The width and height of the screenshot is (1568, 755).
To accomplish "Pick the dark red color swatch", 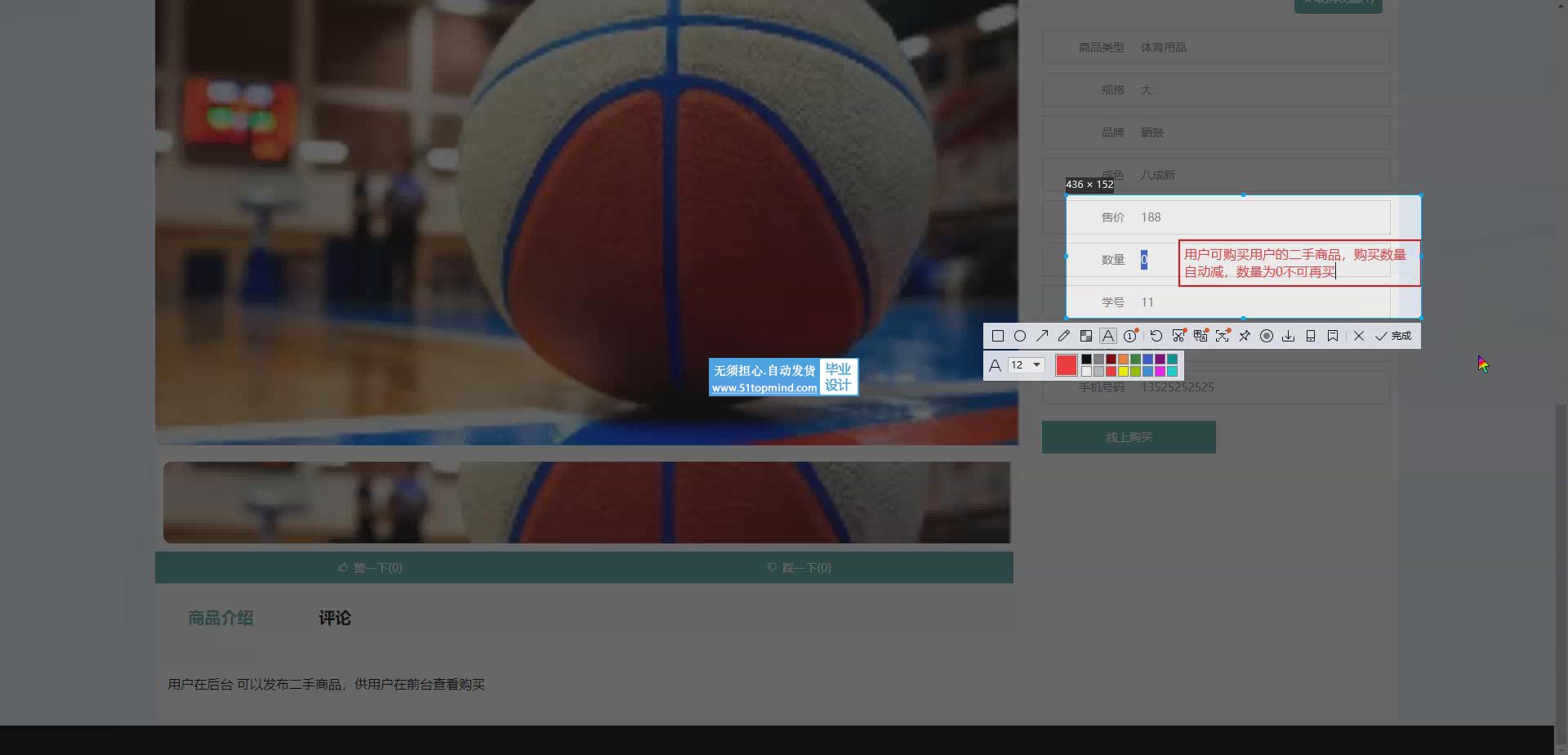I will [1111, 360].
